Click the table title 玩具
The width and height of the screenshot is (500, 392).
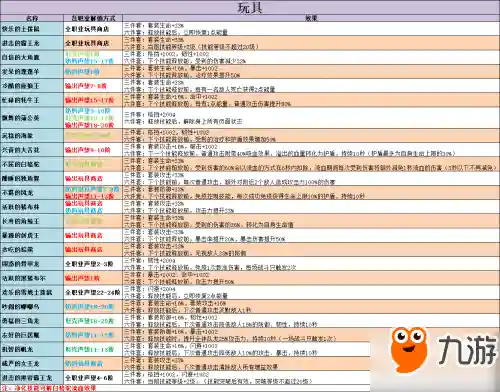pyautogui.click(x=250, y=7)
